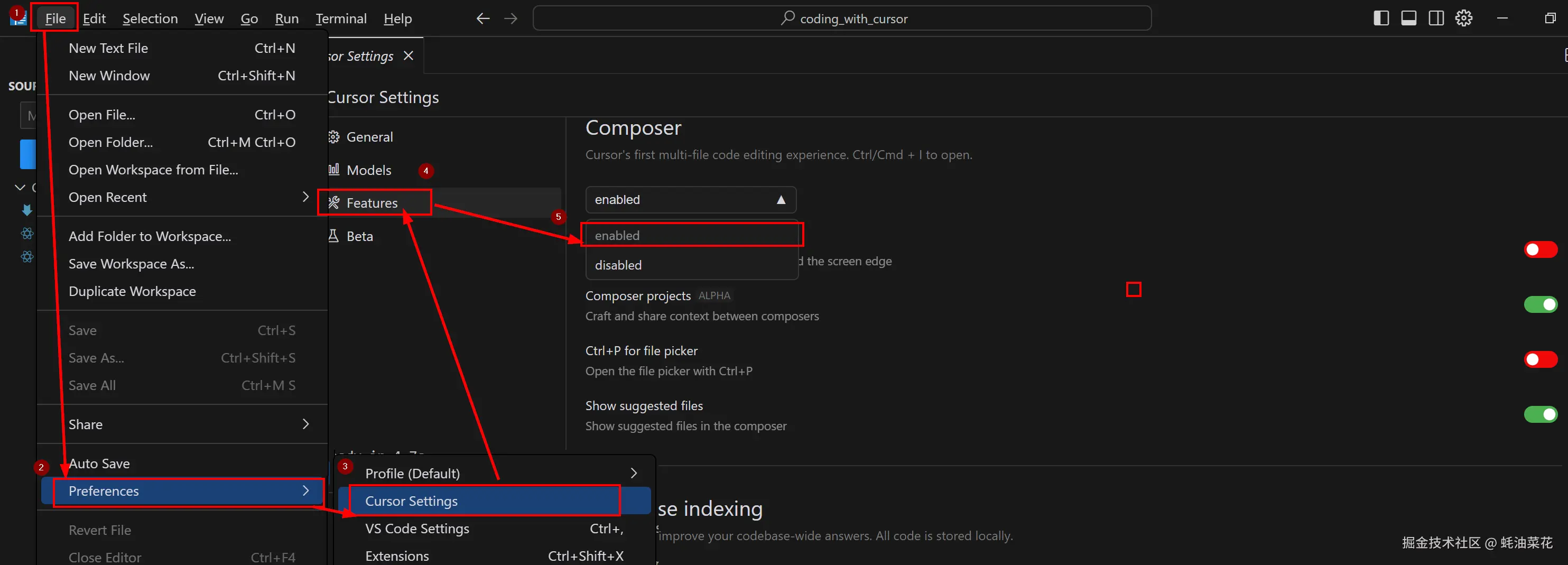The image size is (1568, 565).
Task: Toggle the Composer projects switch
Action: point(1541,304)
